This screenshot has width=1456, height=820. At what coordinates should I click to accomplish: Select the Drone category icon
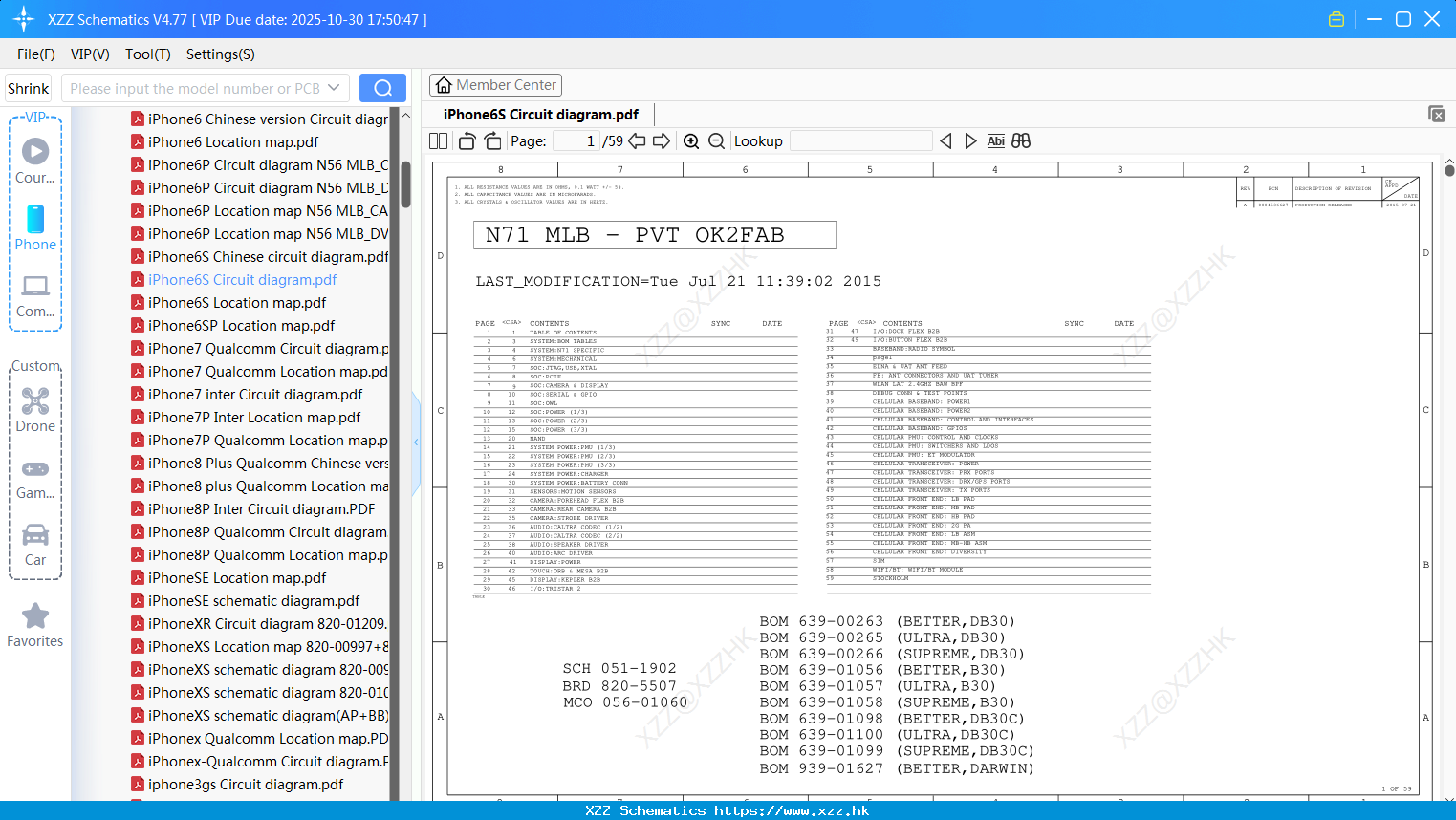35,409
